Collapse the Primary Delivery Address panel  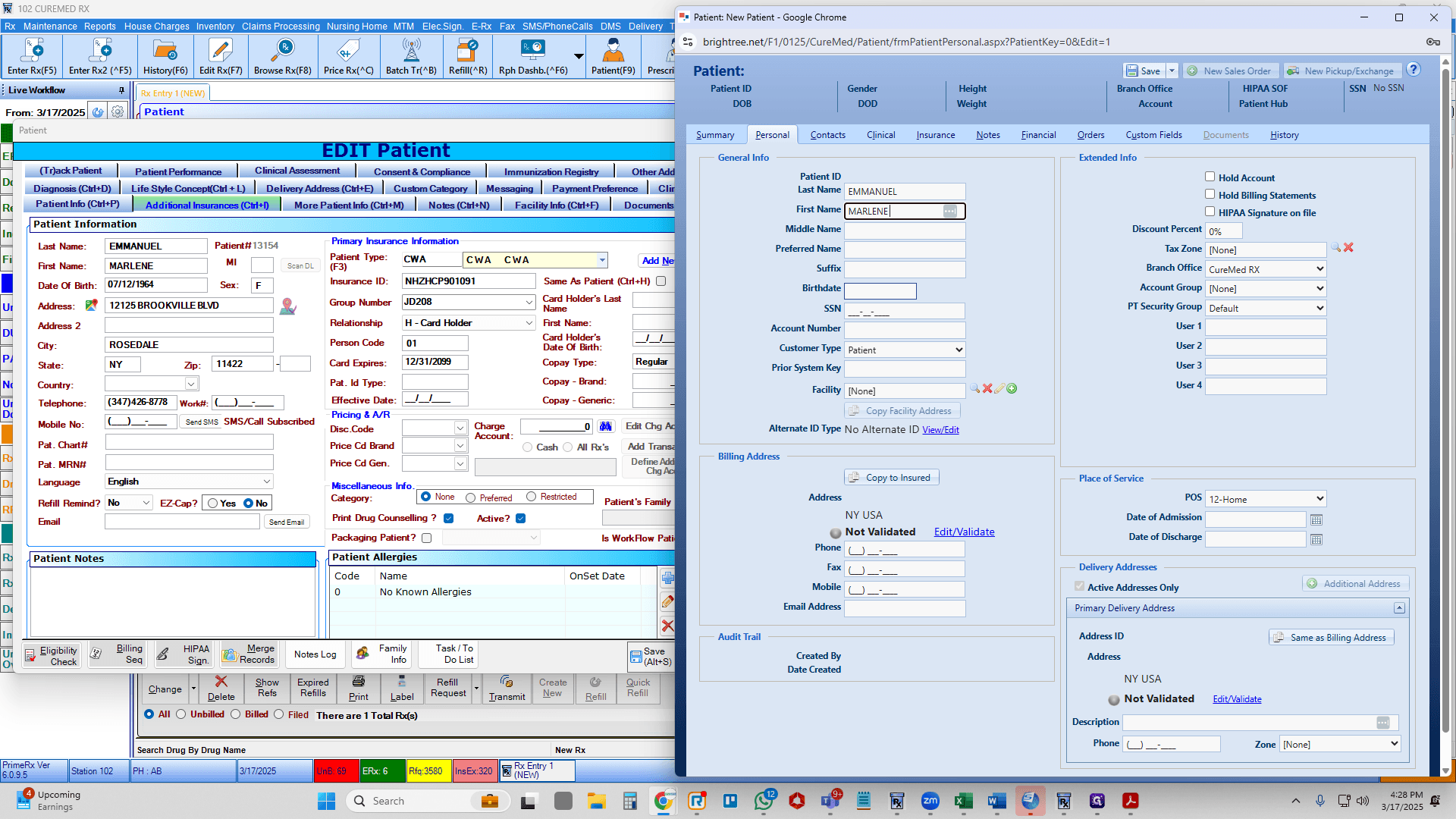tap(1399, 608)
